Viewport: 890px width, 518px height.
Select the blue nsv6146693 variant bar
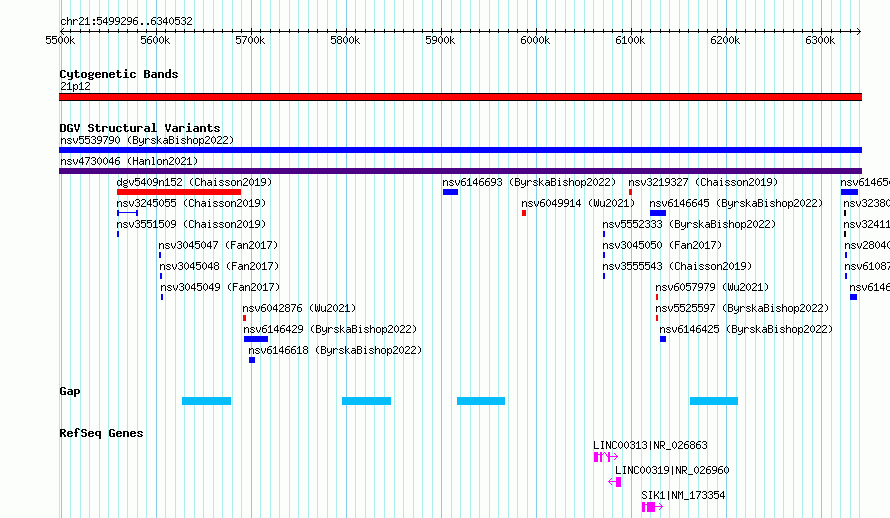click(x=451, y=192)
